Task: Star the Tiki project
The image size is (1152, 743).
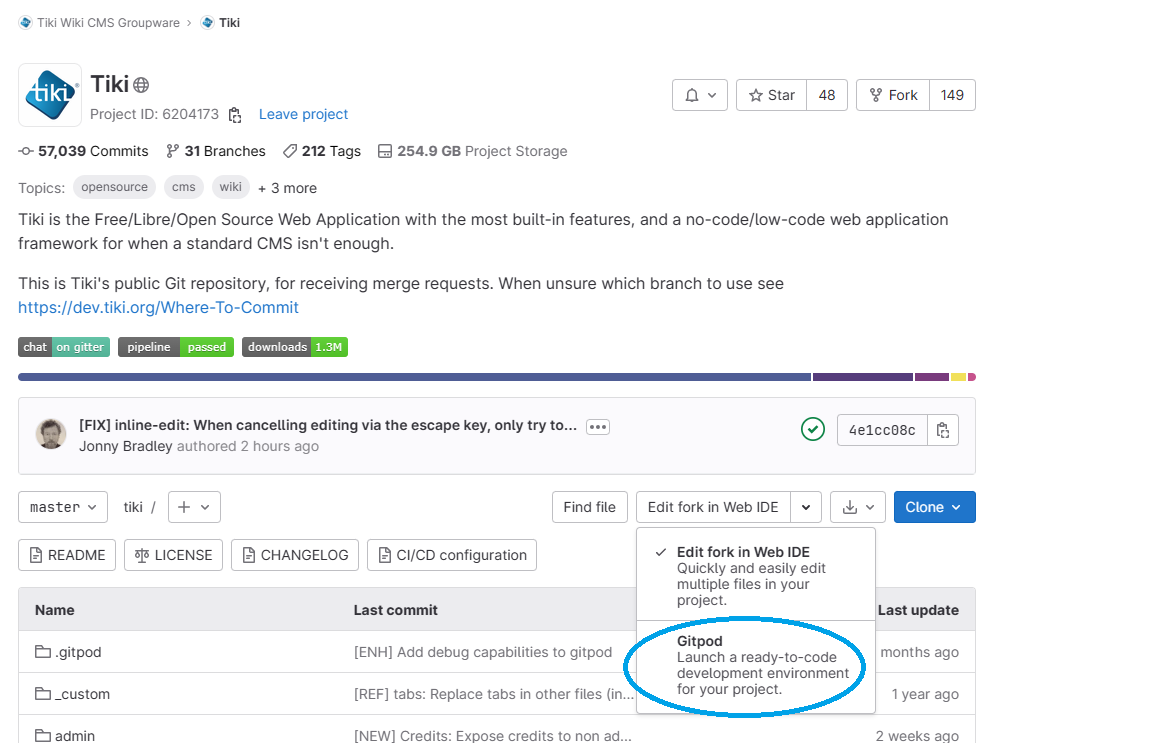Action: pyautogui.click(x=771, y=95)
